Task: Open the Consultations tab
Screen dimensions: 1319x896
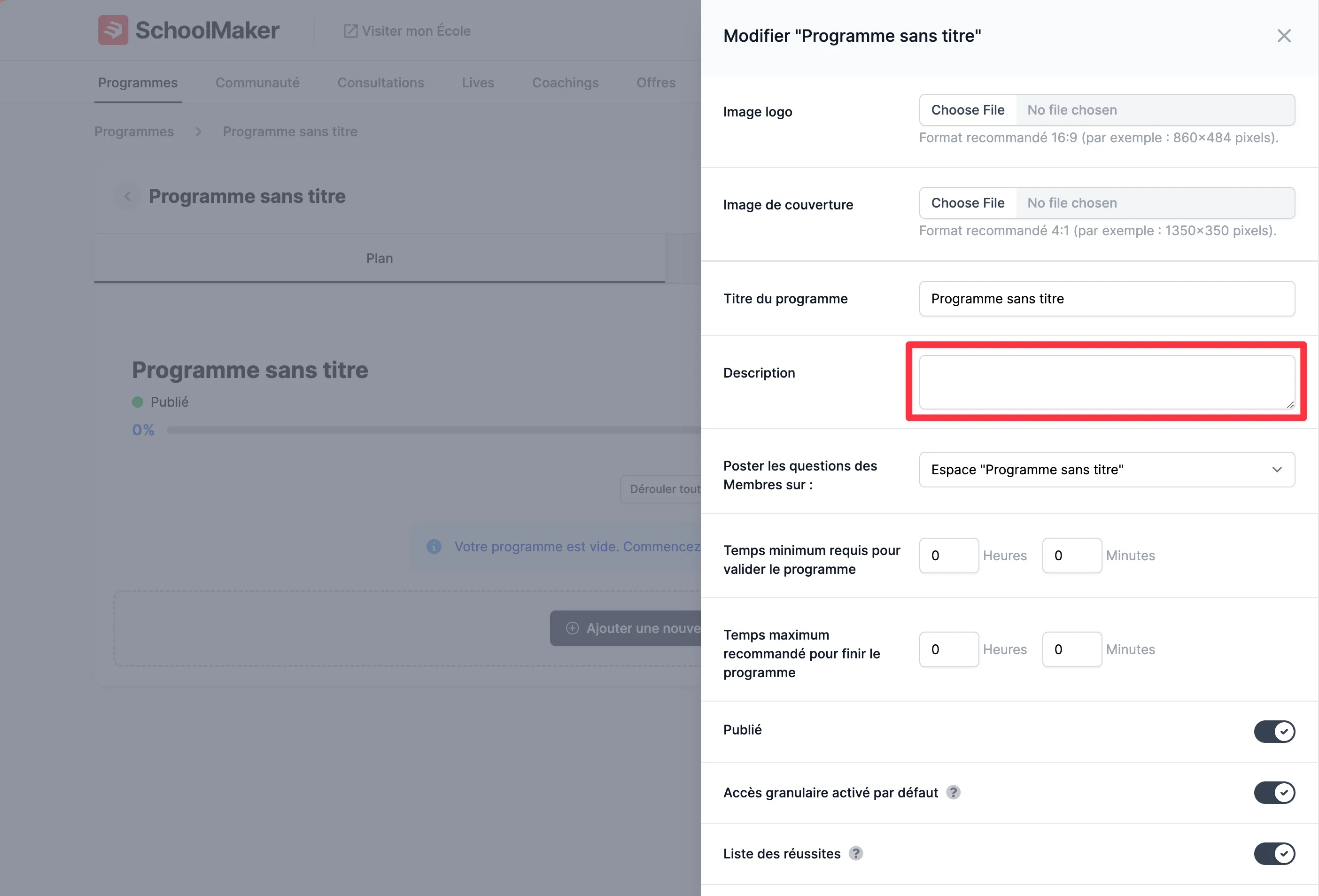Action: pyautogui.click(x=380, y=82)
